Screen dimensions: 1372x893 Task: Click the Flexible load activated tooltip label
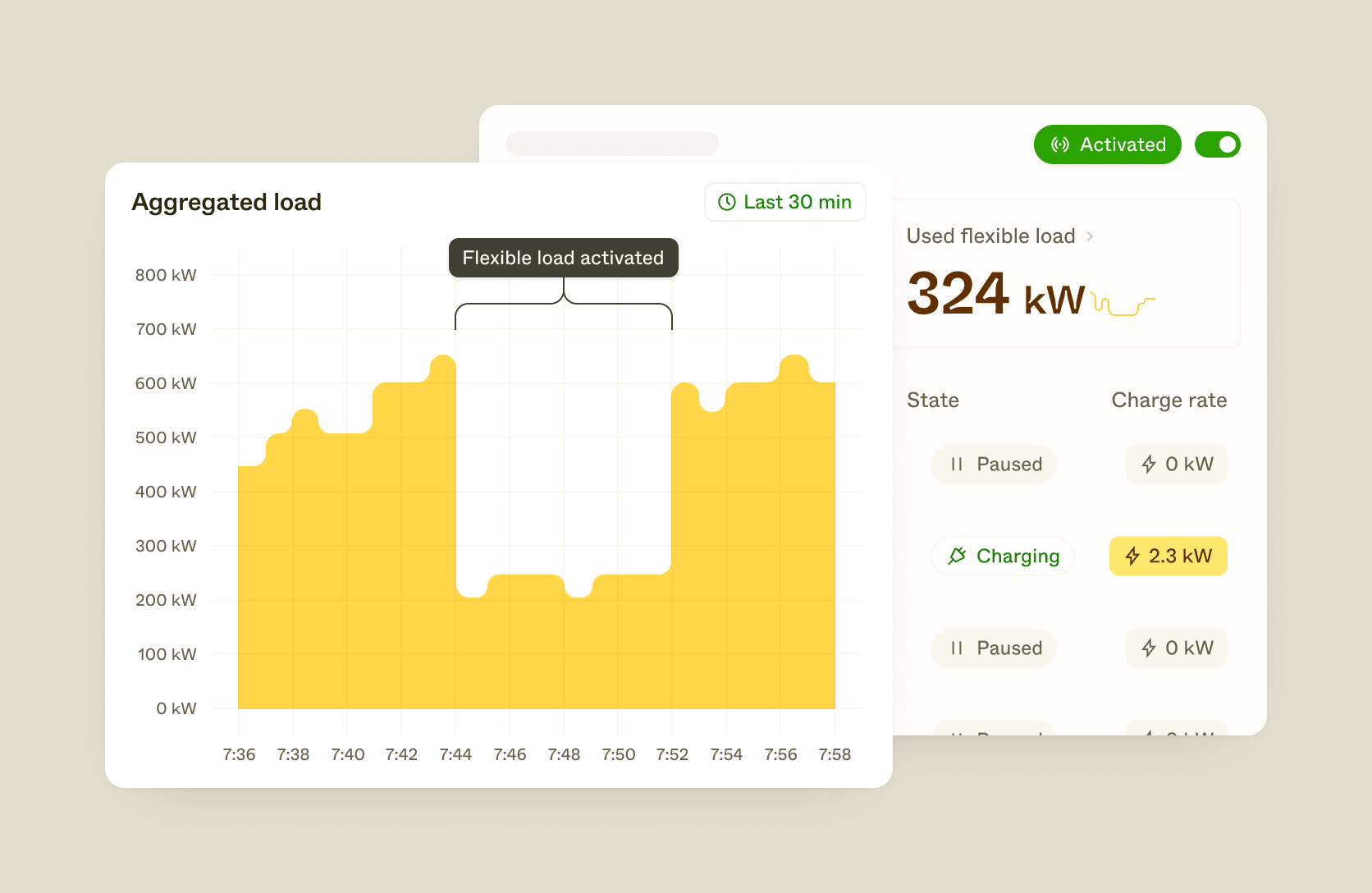[x=564, y=258]
